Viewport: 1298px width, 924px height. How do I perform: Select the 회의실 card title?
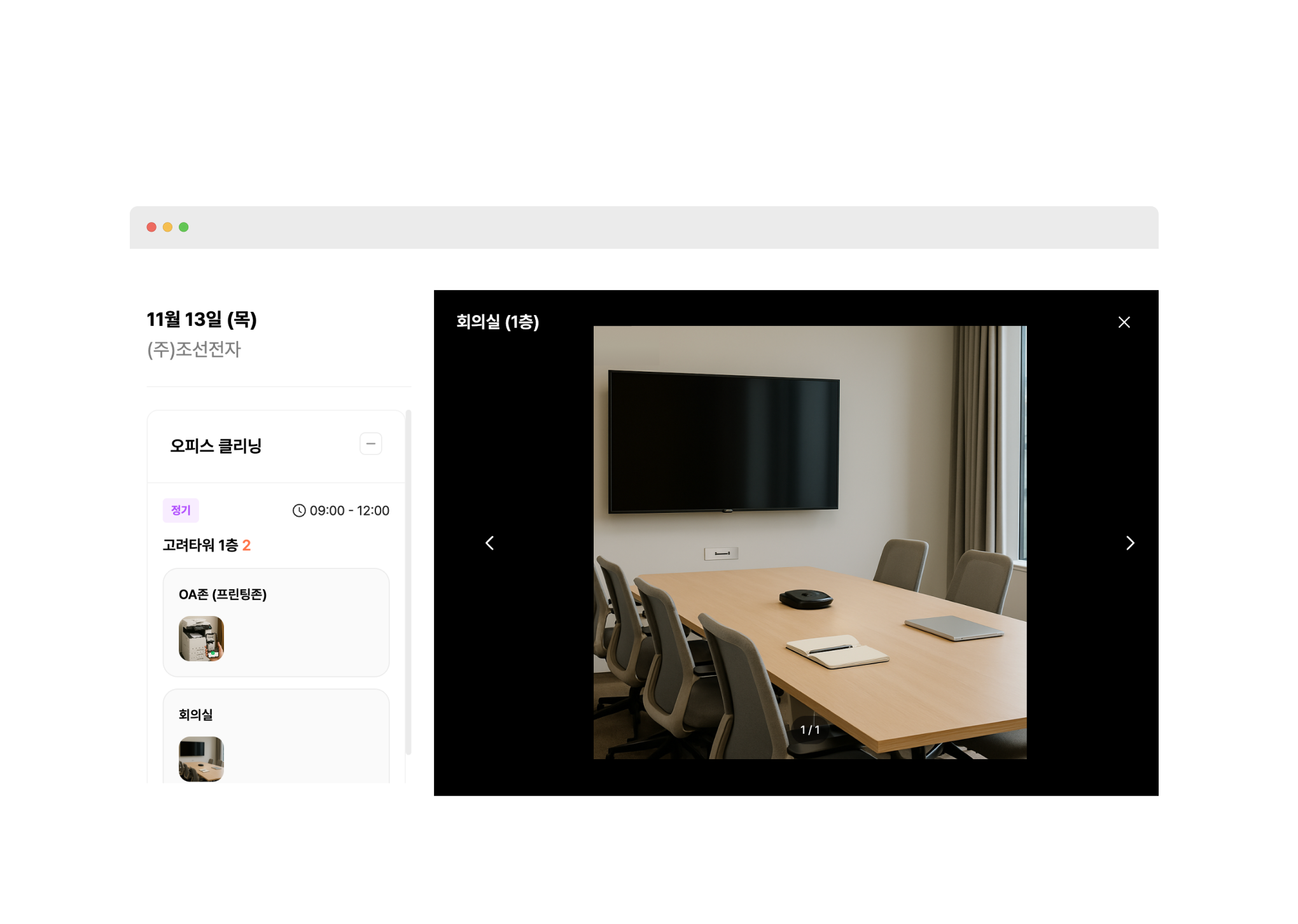[x=195, y=715]
